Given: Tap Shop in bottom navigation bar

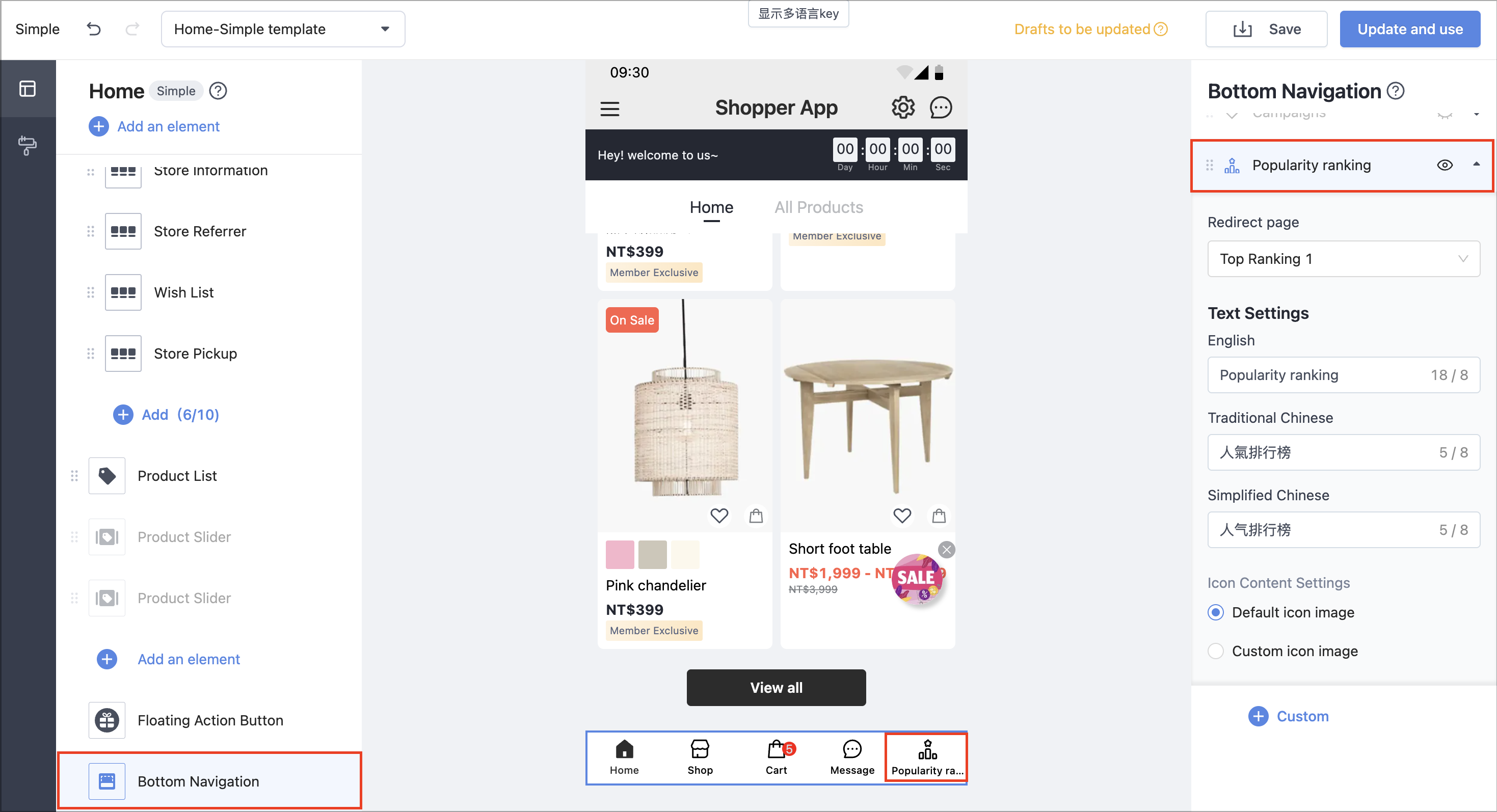Looking at the screenshot, I should (x=700, y=758).
